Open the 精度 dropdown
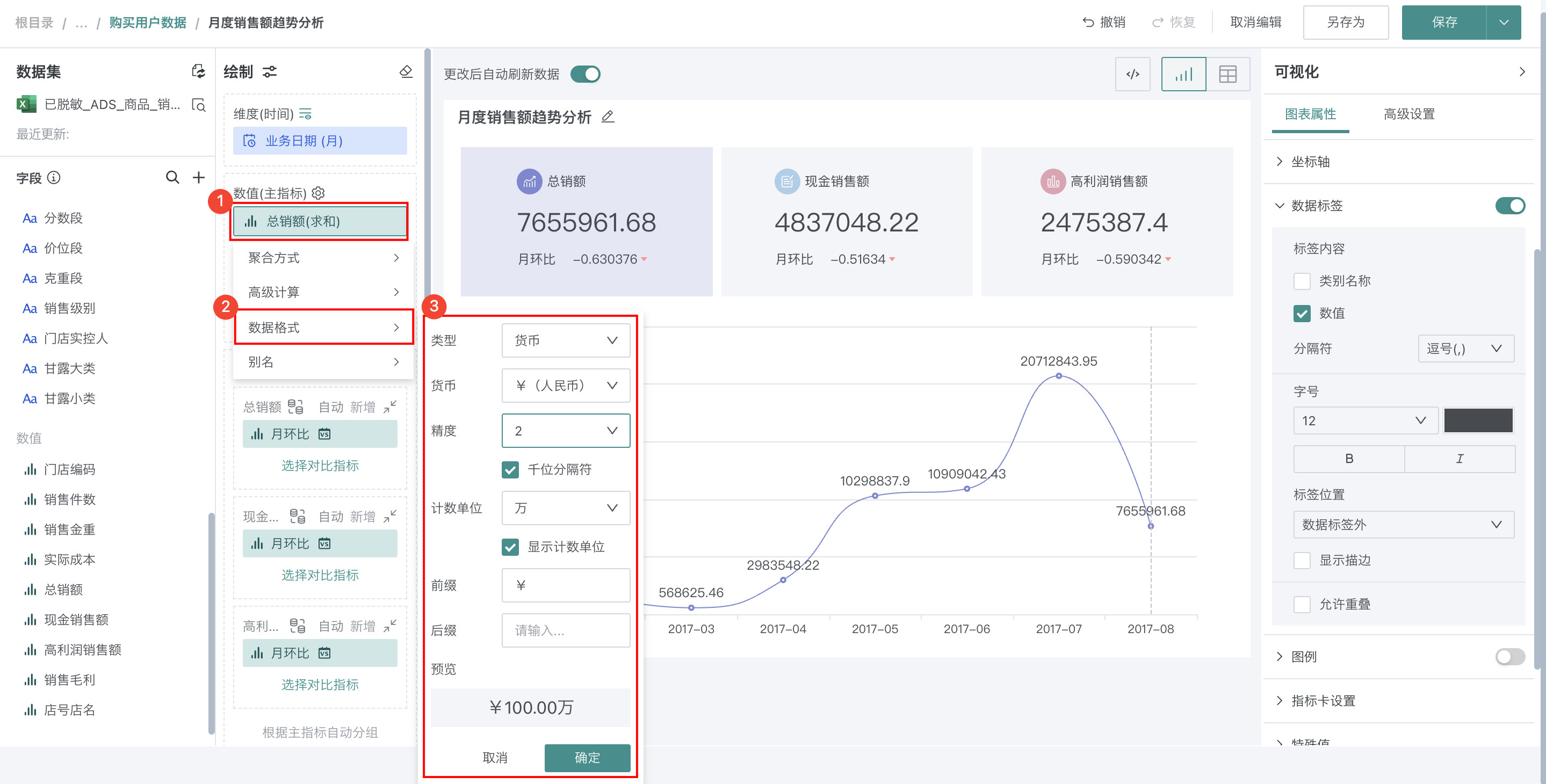The height and width of the screenshot is (784, 1546). coord(565,431)
